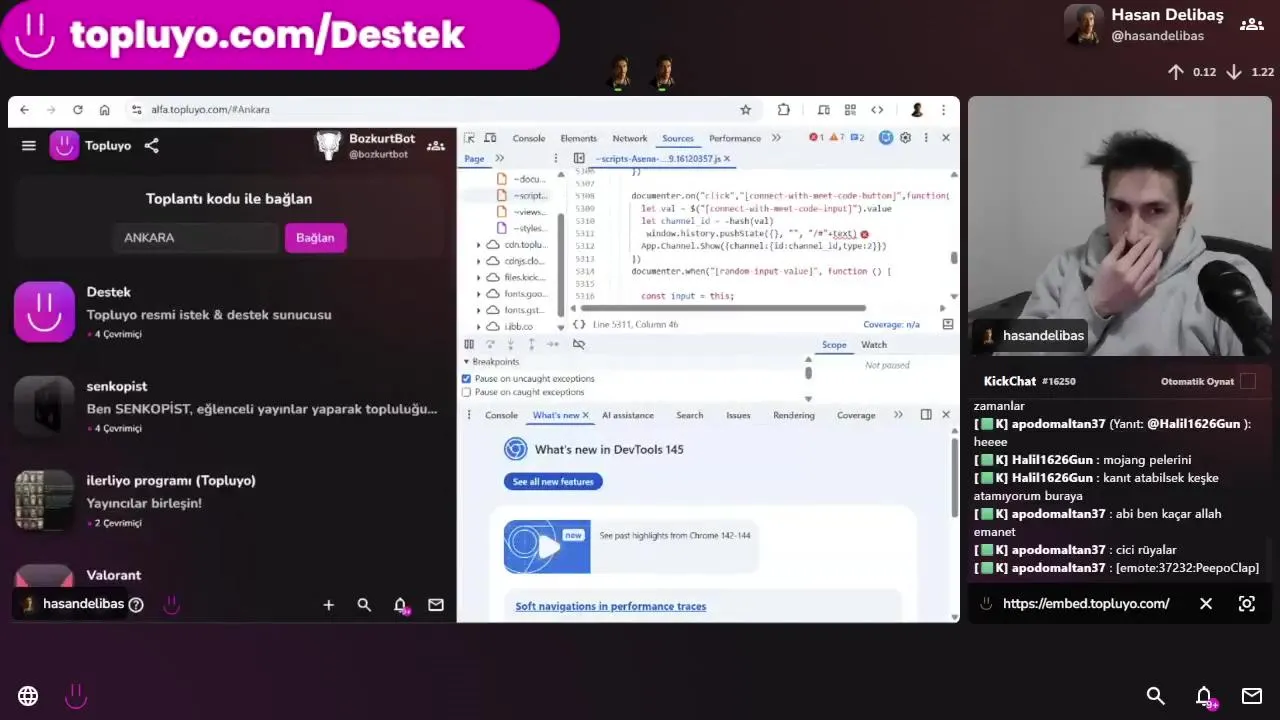Screen dimensions: 1280x720
Task: Expand the fonts.goo... tree node
Action: click(479, 294)
